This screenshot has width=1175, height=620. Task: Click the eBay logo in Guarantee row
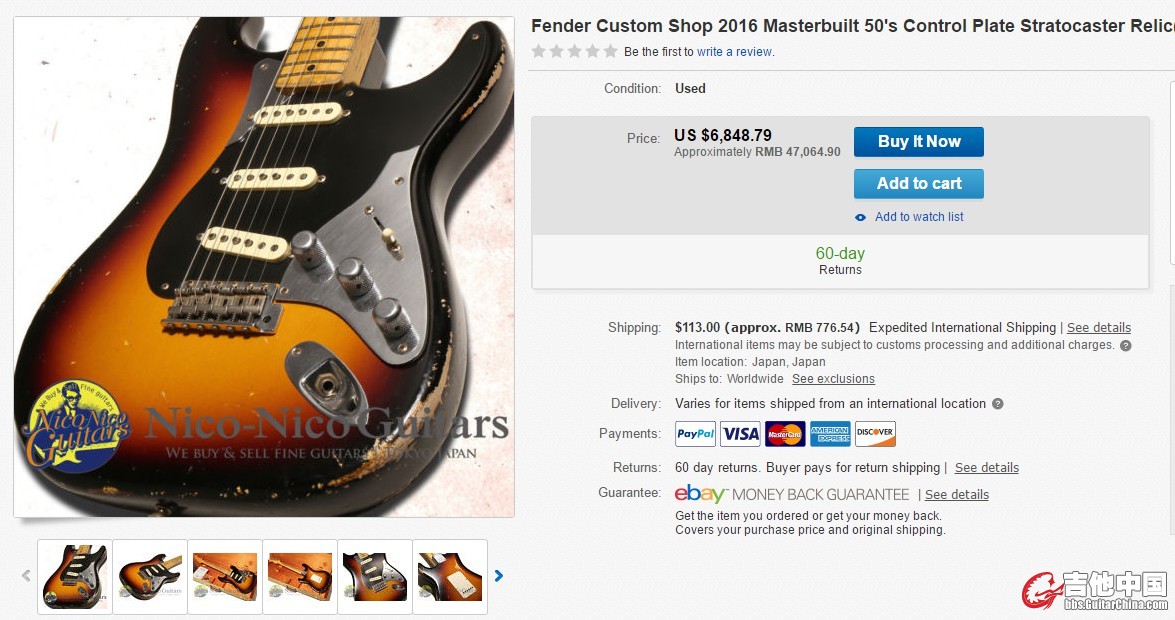(x=699, y=493)
